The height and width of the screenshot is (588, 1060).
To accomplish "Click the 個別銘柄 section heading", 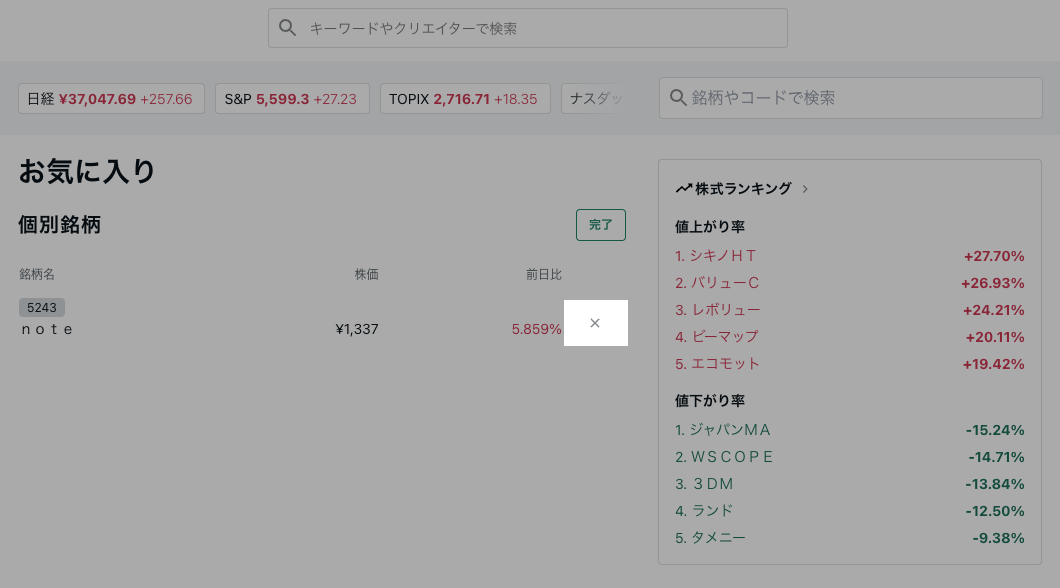I will pos(59,224).
